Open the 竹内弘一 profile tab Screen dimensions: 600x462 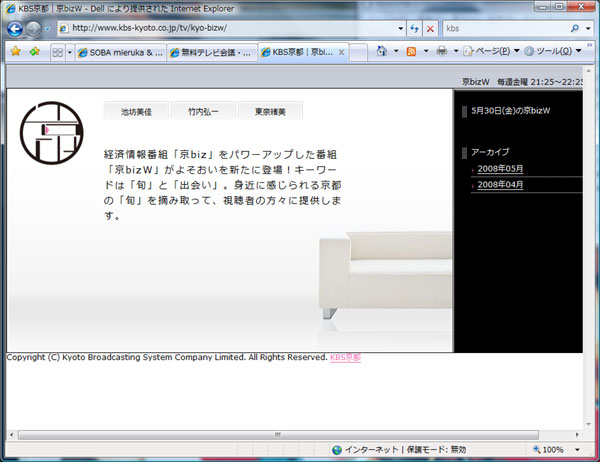point(203,111)
